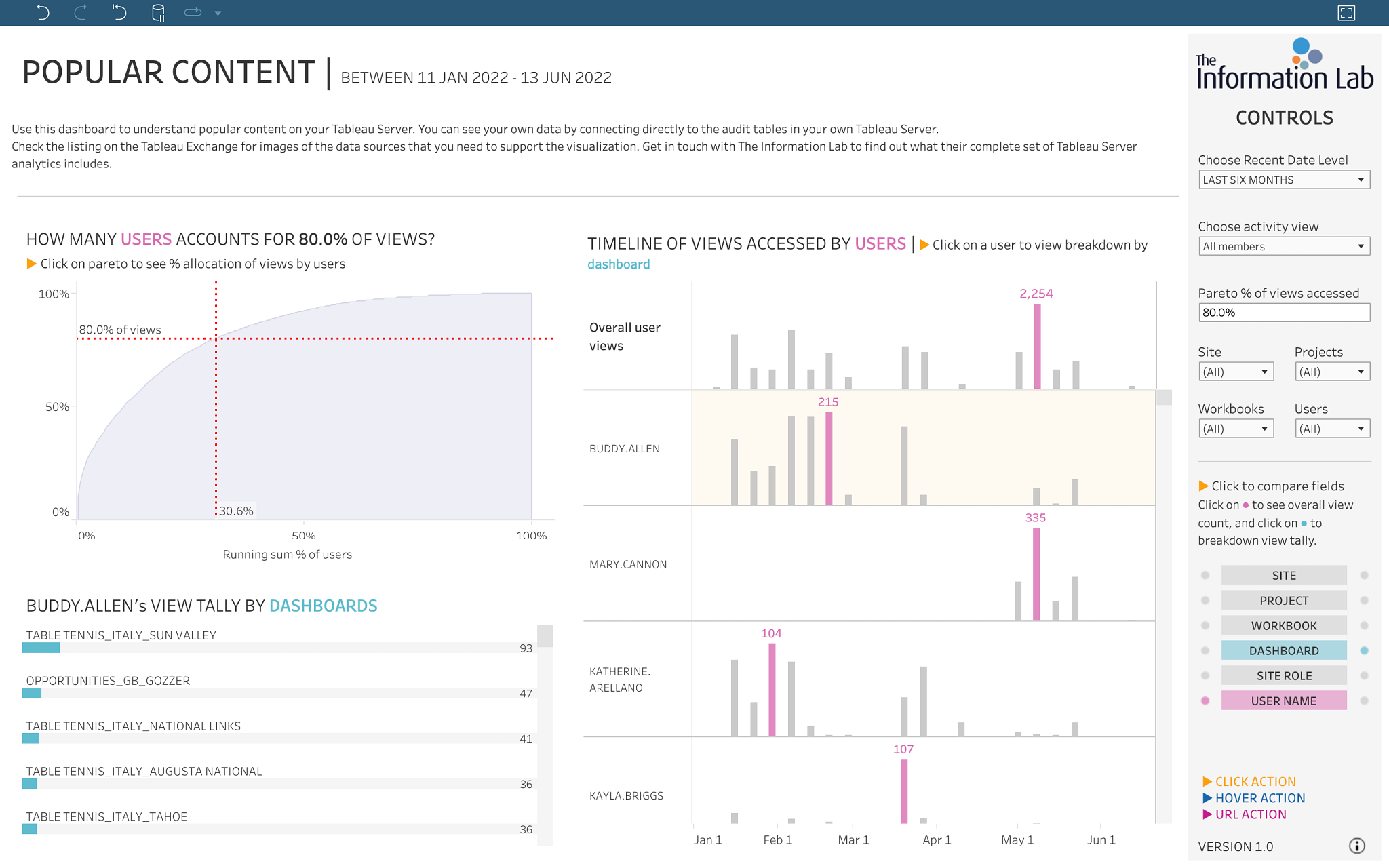The image size is (1389, 868).
Task: Toggle the overall-view dot left of SITE
Action: [1205, 575]
